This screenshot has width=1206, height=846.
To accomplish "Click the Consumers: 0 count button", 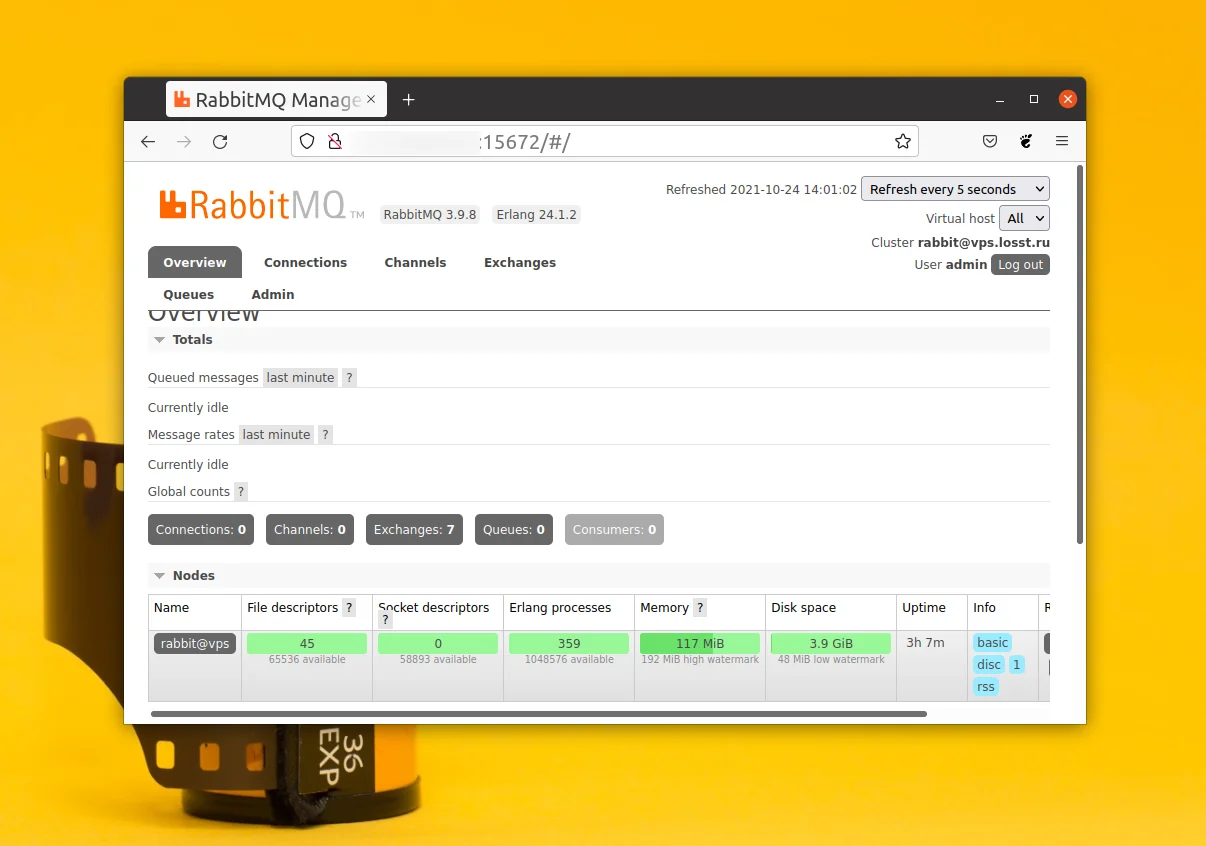I will (614, 530).
